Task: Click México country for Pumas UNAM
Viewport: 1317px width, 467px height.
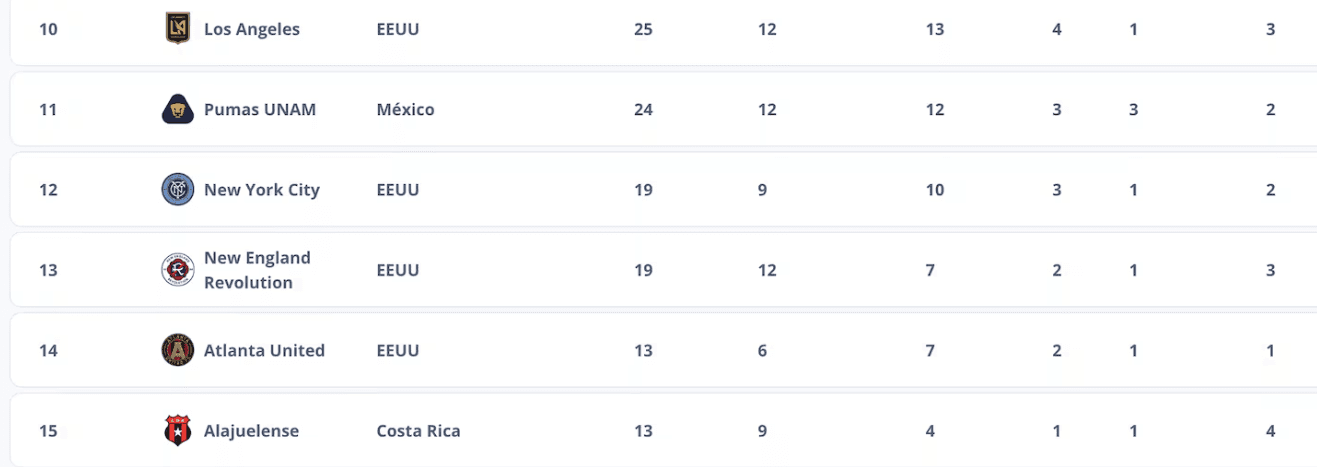Action: click(405, 109)
